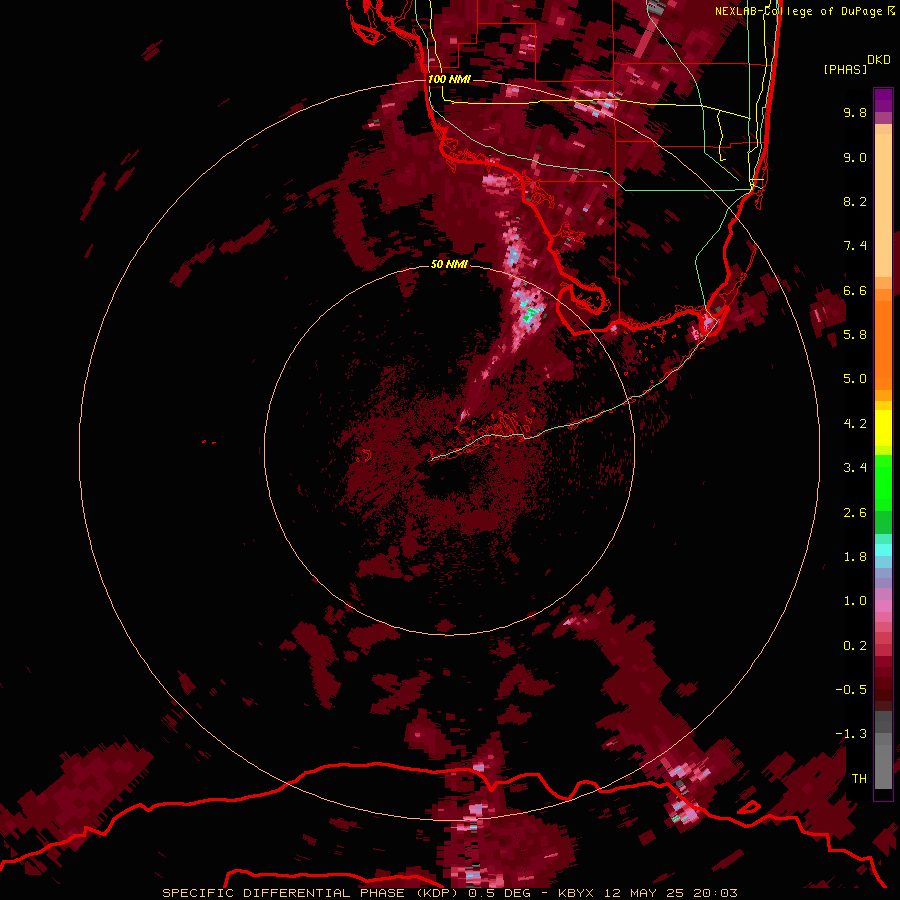Click the green high-KDP core in storm
The image size is (900, 900).
pyautogui.click(x=529, y=315)
